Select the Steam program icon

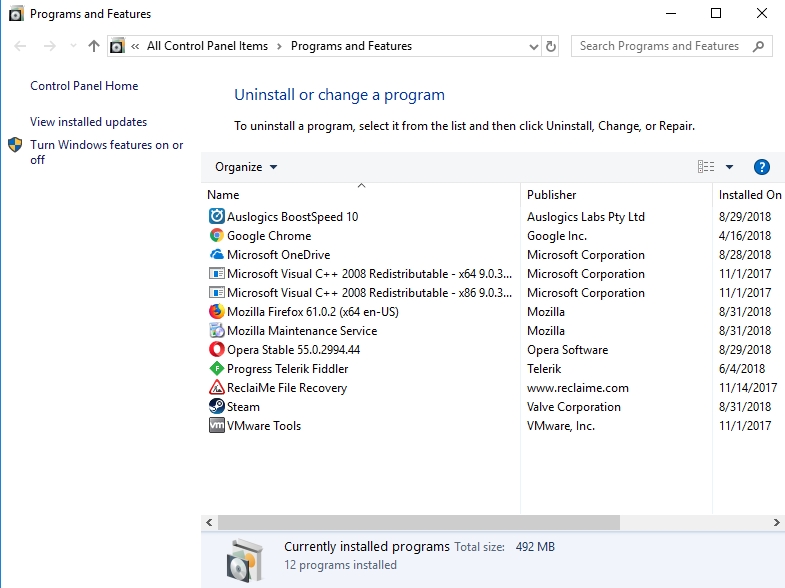click(x=217, y=407)
